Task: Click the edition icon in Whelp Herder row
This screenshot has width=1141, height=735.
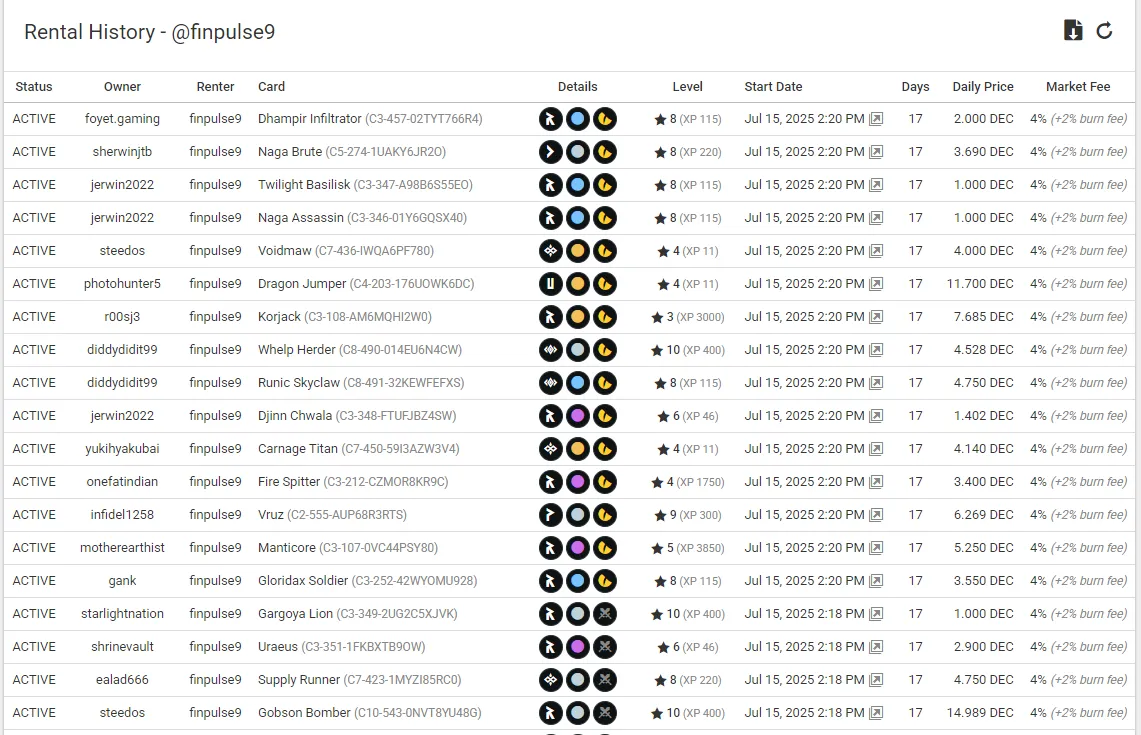Action: pos(551,350)
